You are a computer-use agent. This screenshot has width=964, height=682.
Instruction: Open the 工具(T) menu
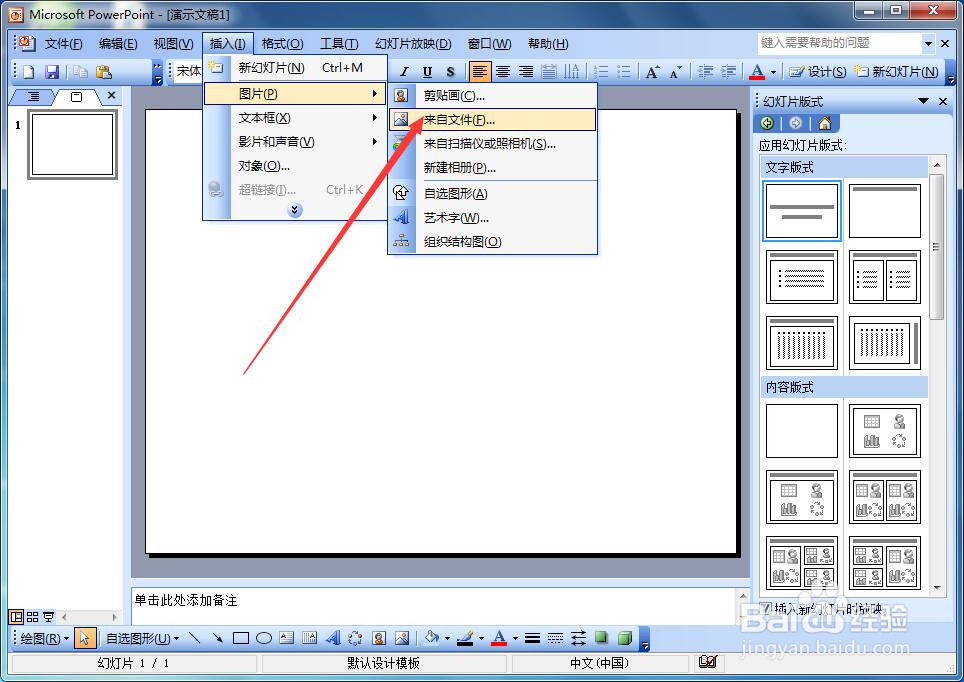[339, 44]
